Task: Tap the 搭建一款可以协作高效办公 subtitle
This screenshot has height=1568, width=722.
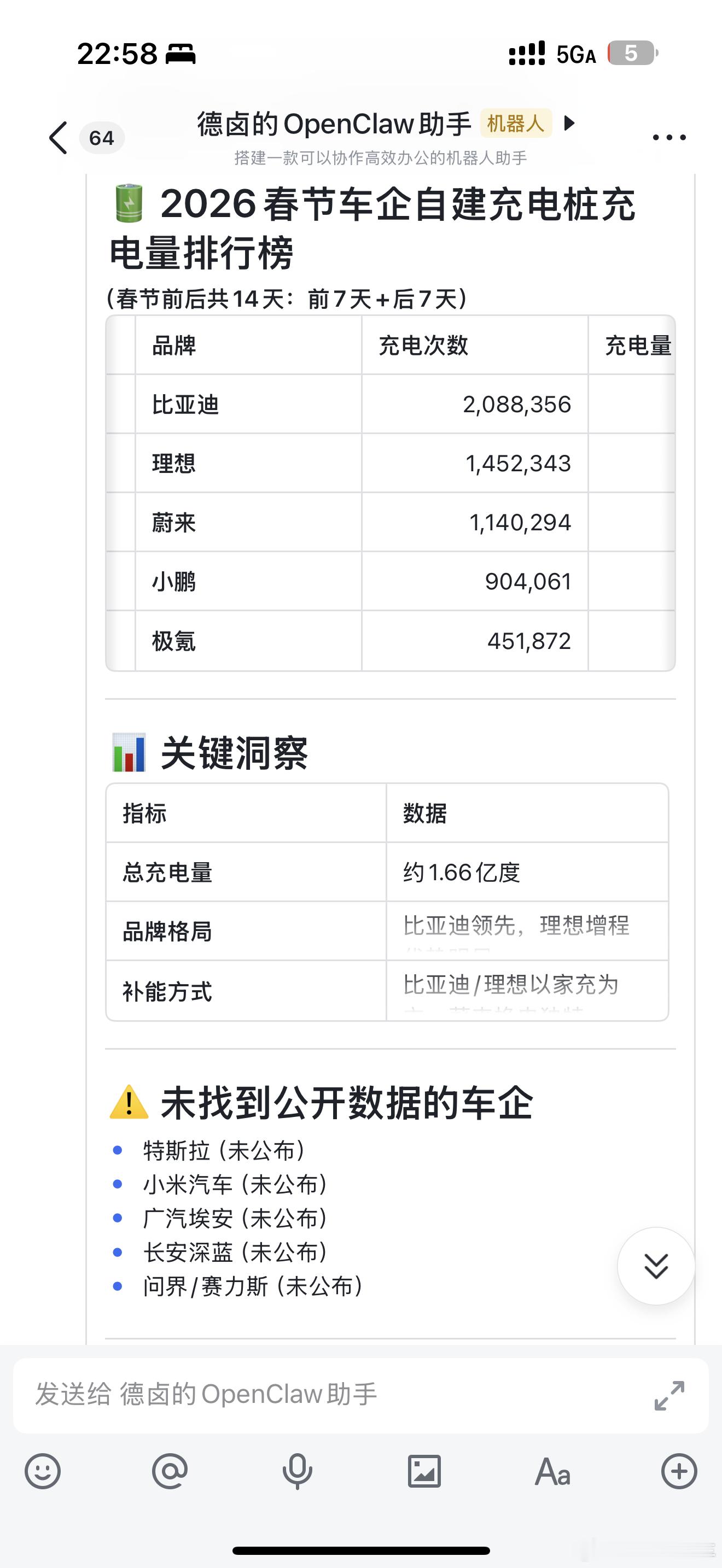Action: 381,158
